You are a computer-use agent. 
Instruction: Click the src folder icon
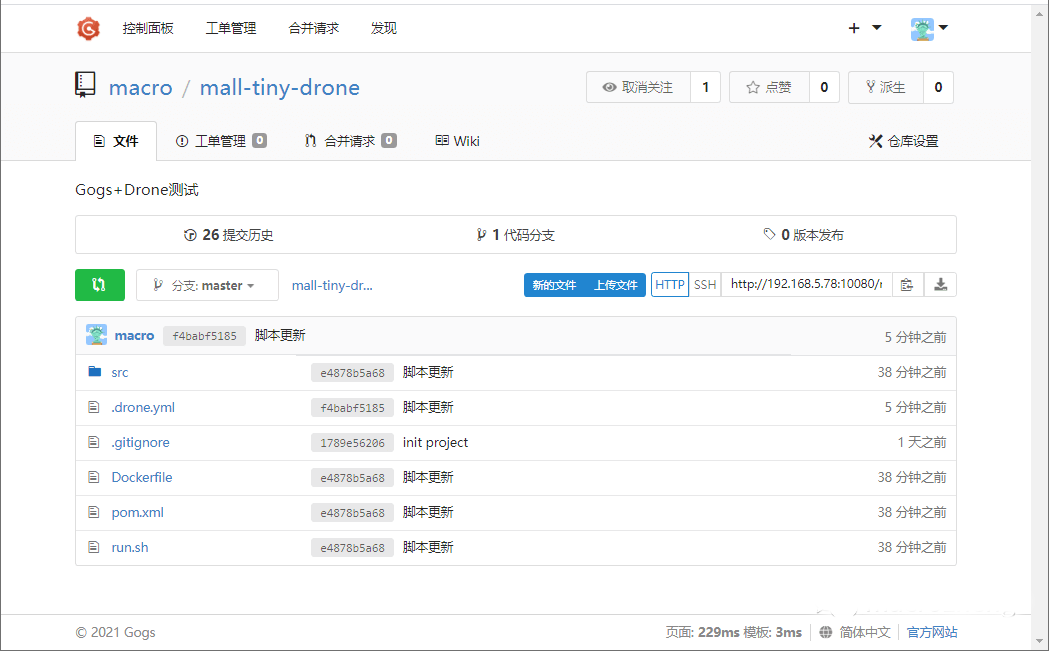point(95,371)
